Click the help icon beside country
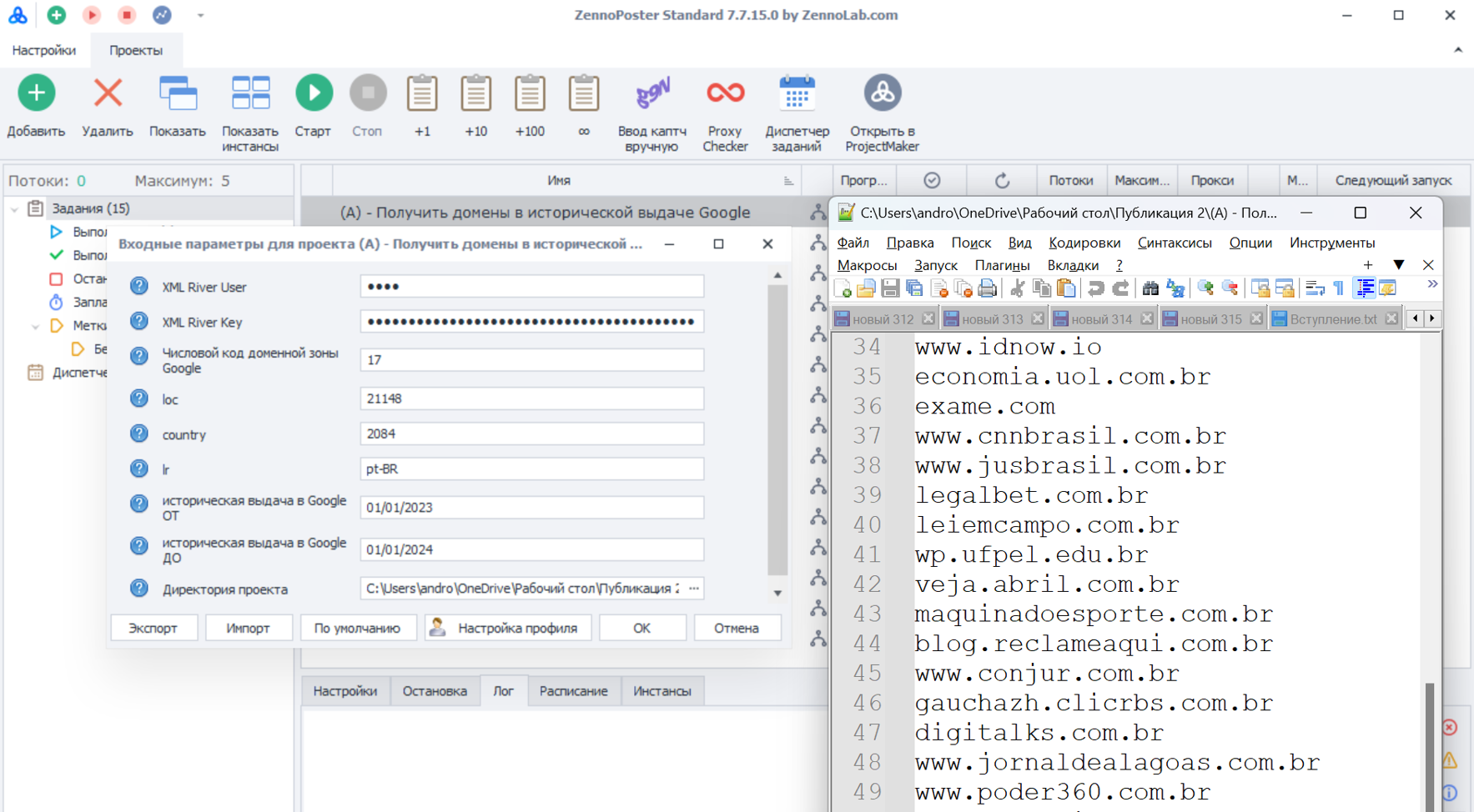1474x812 pixels. (139, 434)
